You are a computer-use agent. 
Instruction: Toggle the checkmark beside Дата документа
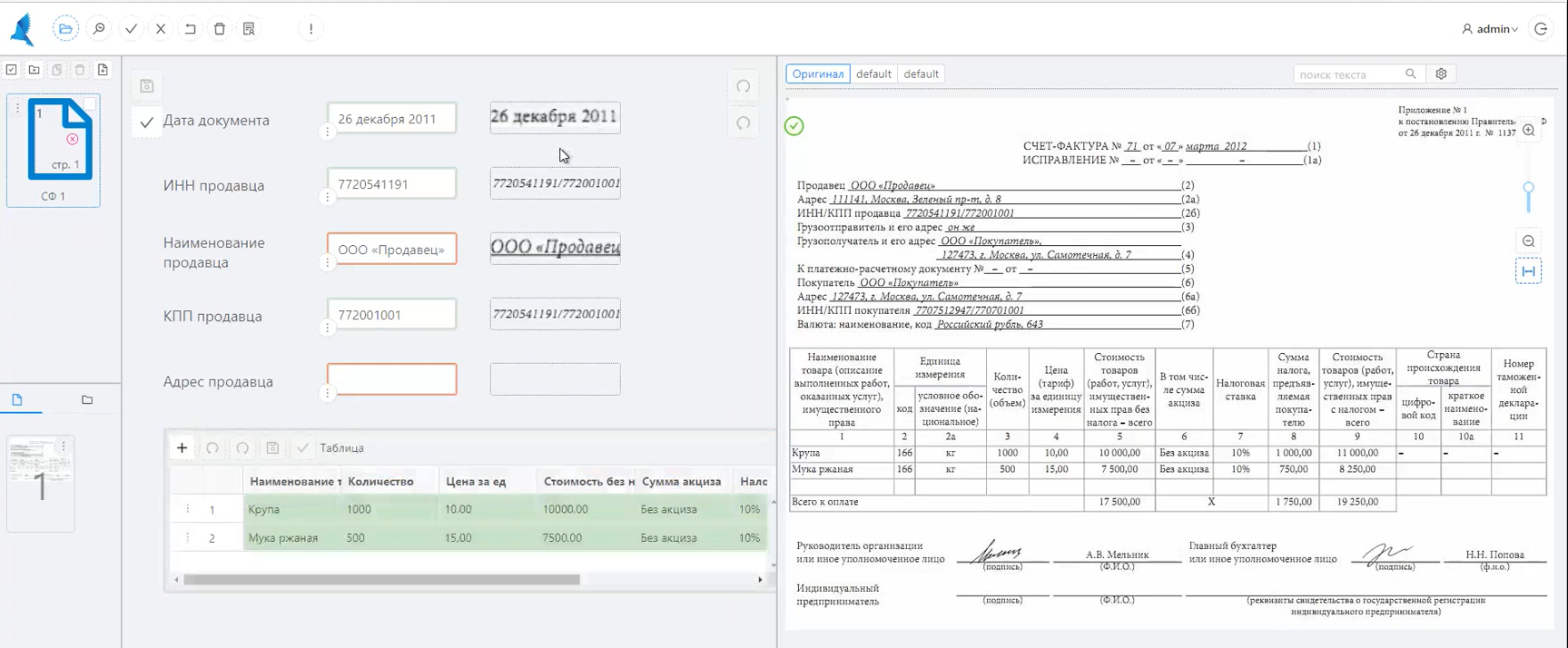click(146, 122)
